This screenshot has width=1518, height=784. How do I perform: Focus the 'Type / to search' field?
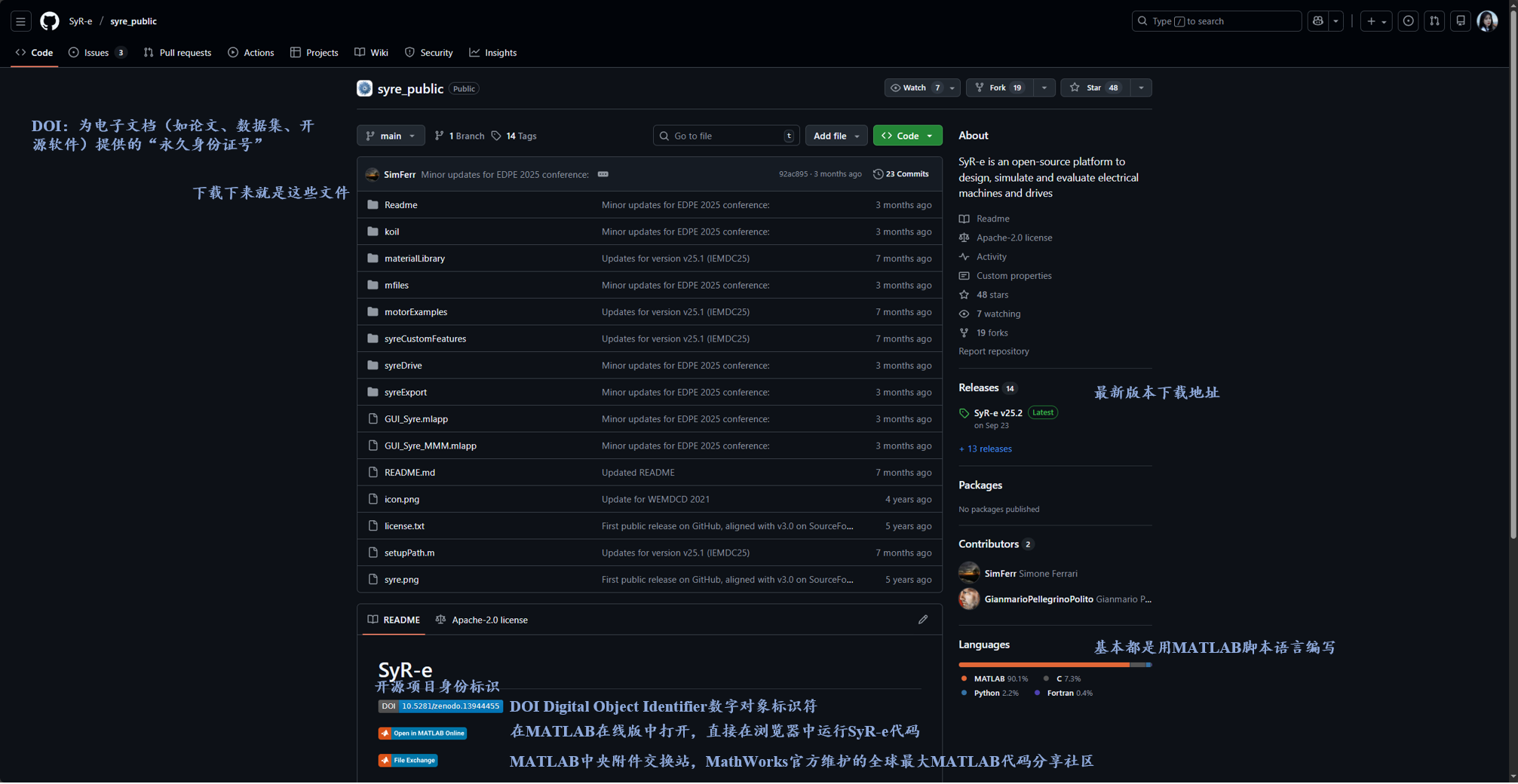[1216, 21]
